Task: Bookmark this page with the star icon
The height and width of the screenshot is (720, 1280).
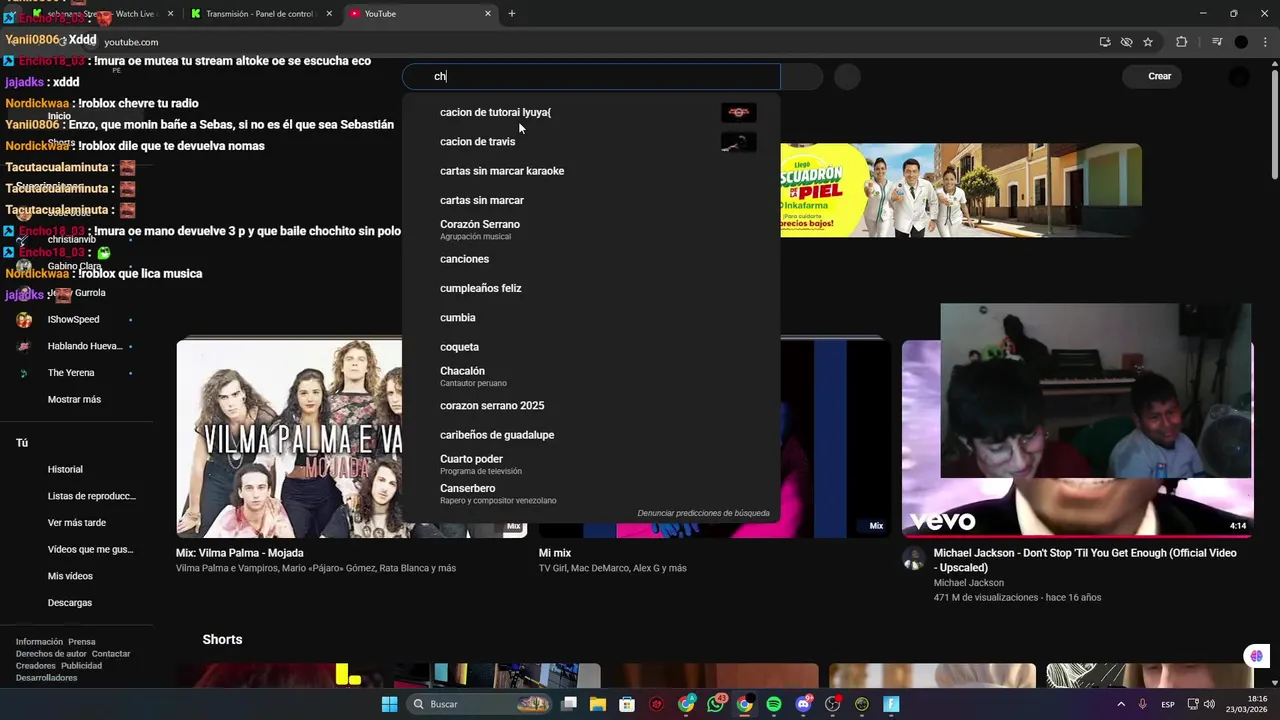Action: pyautogui.click(x=1148, y=42)
